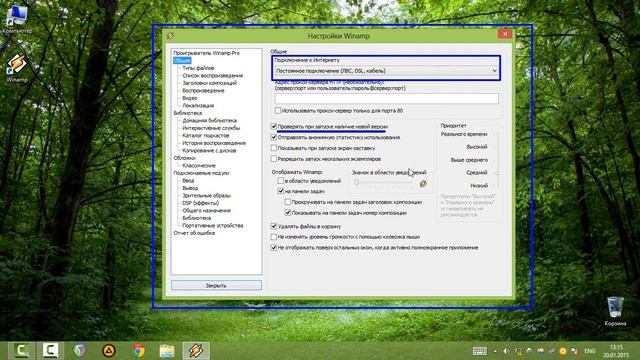Select Проигрыватель Winamp Pro in the tree
Image resolution: width=640 pixels, height=360 pixels.
pos(206,53)
